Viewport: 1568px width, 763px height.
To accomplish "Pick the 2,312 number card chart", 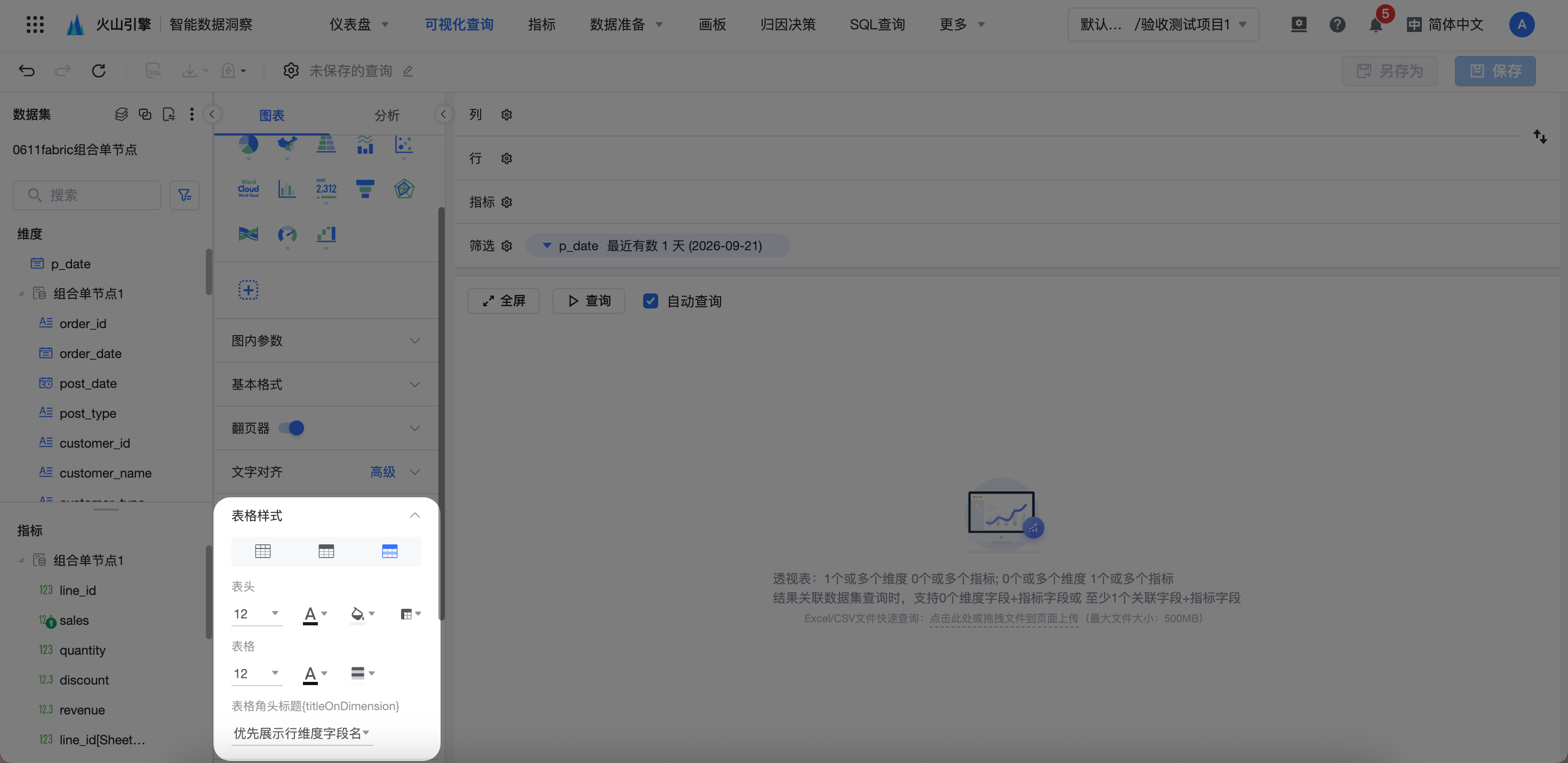I will click(x=326, y=189).
